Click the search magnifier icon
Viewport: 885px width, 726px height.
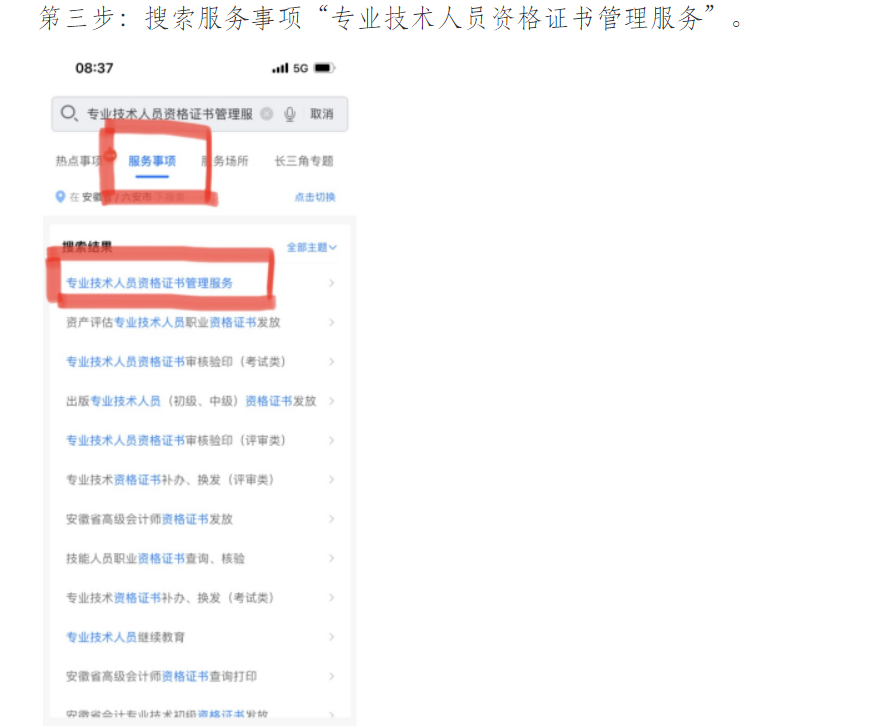(x=69, y=113)
